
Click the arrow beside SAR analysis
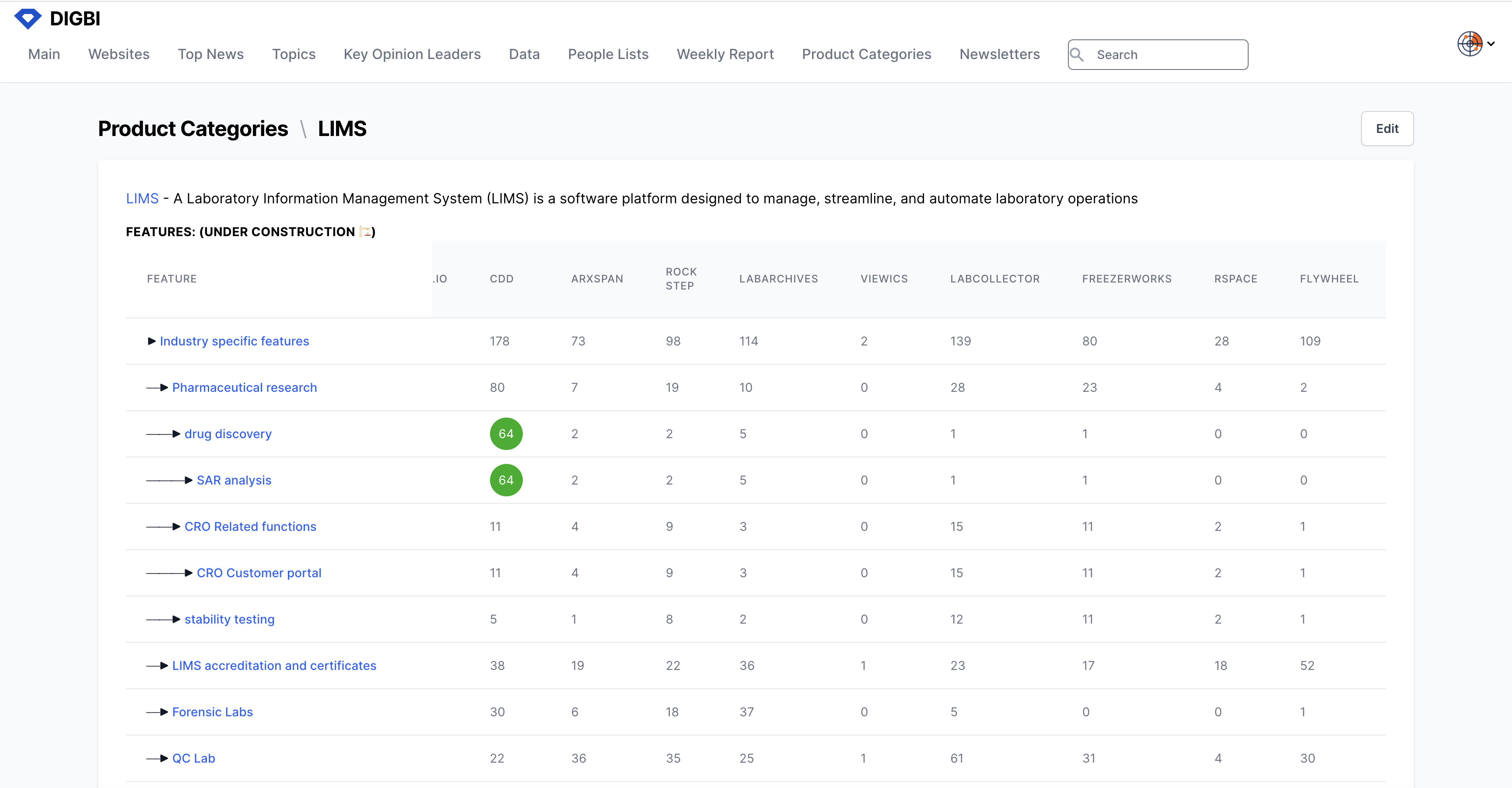[x=170, y=480]
